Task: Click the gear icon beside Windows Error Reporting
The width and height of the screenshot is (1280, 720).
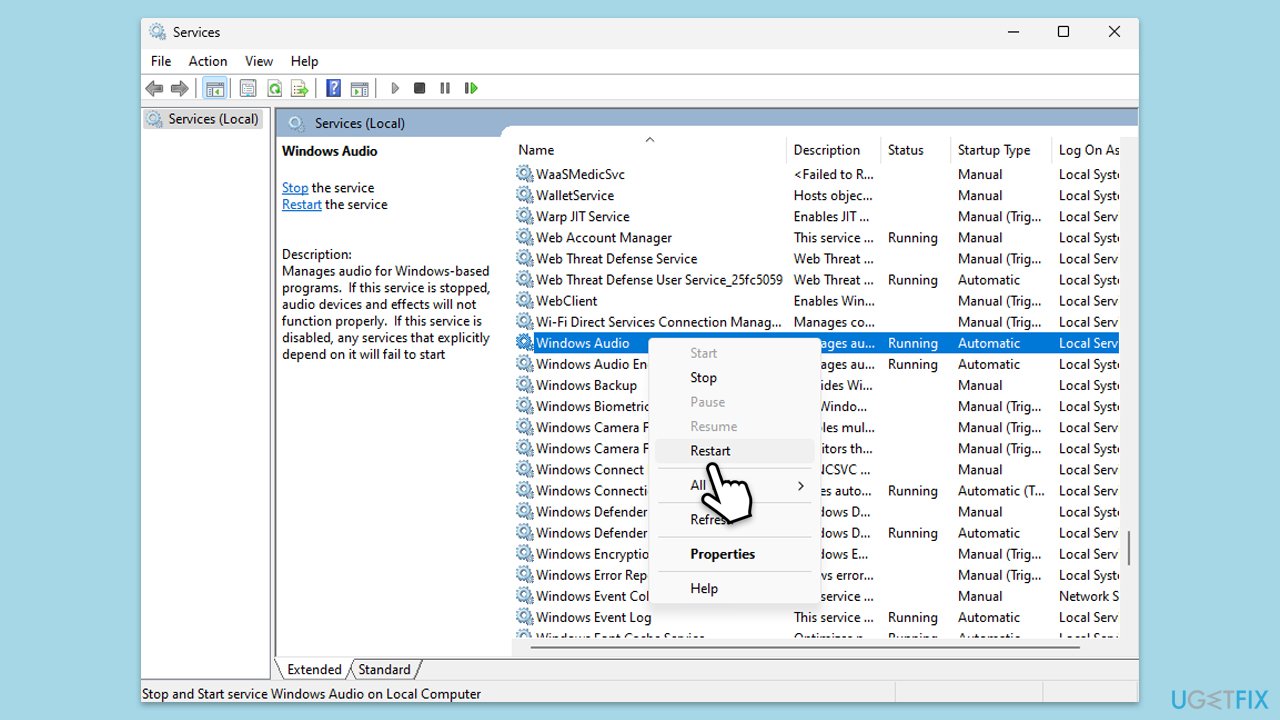Action: [x=524, y=575]
